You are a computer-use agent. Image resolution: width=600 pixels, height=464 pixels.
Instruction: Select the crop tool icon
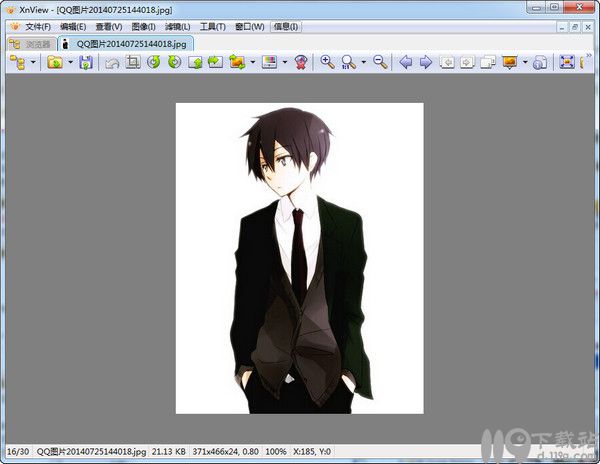[x=133, y=62]
